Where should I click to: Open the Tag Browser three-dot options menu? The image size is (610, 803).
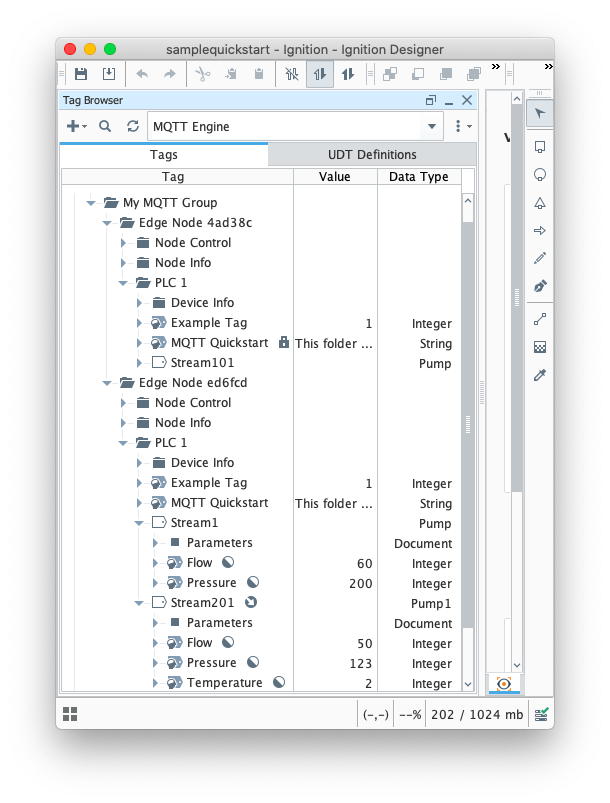tap(462, 126)
